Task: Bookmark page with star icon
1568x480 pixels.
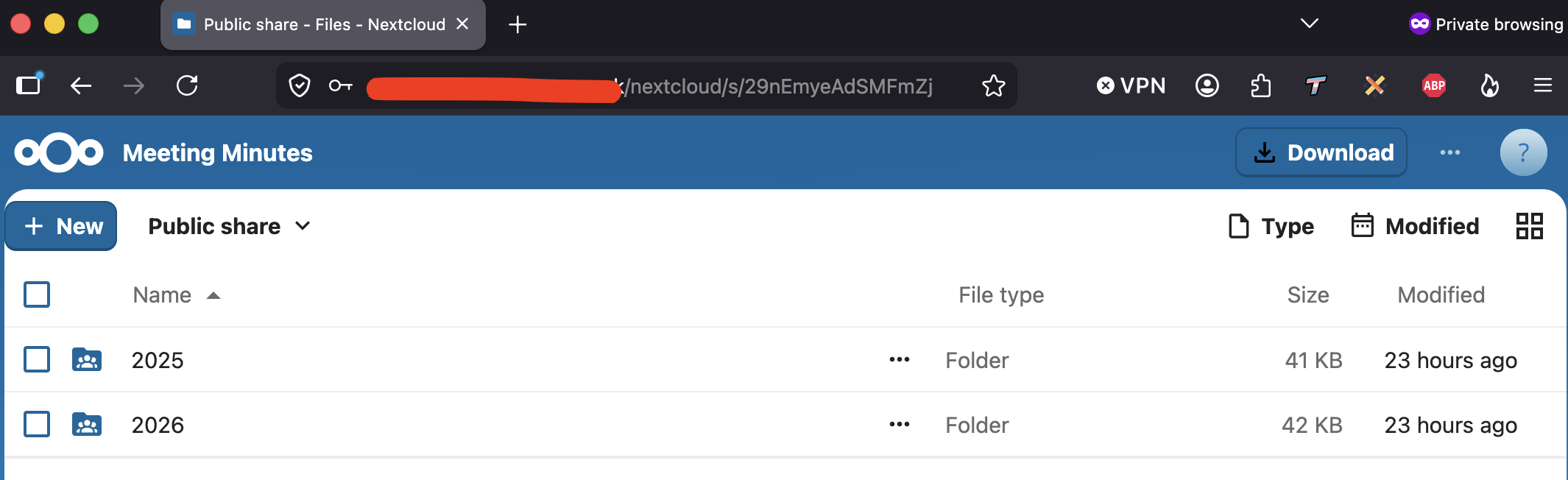Action: point(993,86)
